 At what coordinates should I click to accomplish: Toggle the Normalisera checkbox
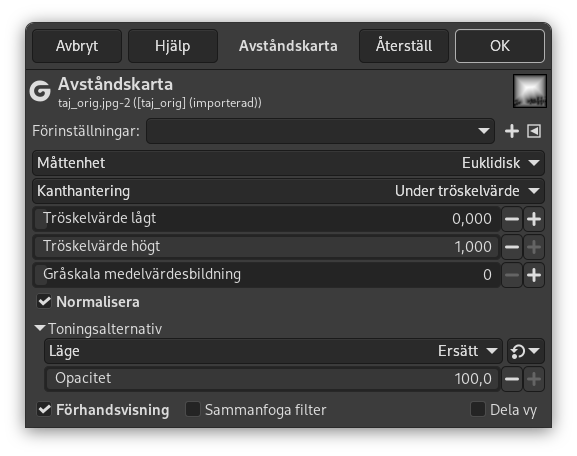[x=44, y=302]
